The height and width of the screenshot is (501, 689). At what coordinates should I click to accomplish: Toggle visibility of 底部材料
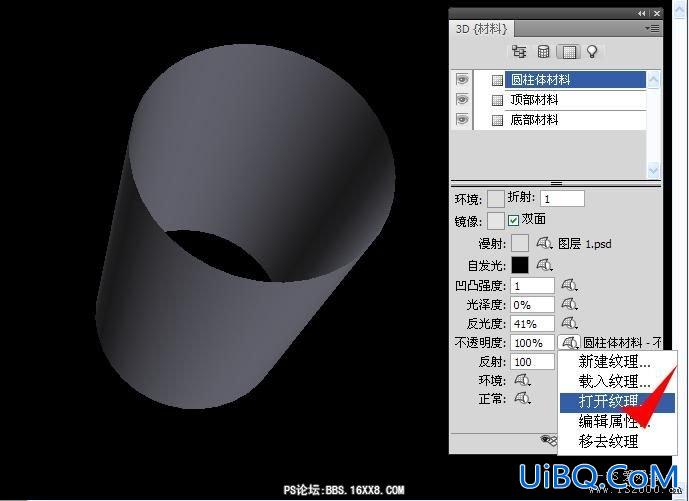462,119
